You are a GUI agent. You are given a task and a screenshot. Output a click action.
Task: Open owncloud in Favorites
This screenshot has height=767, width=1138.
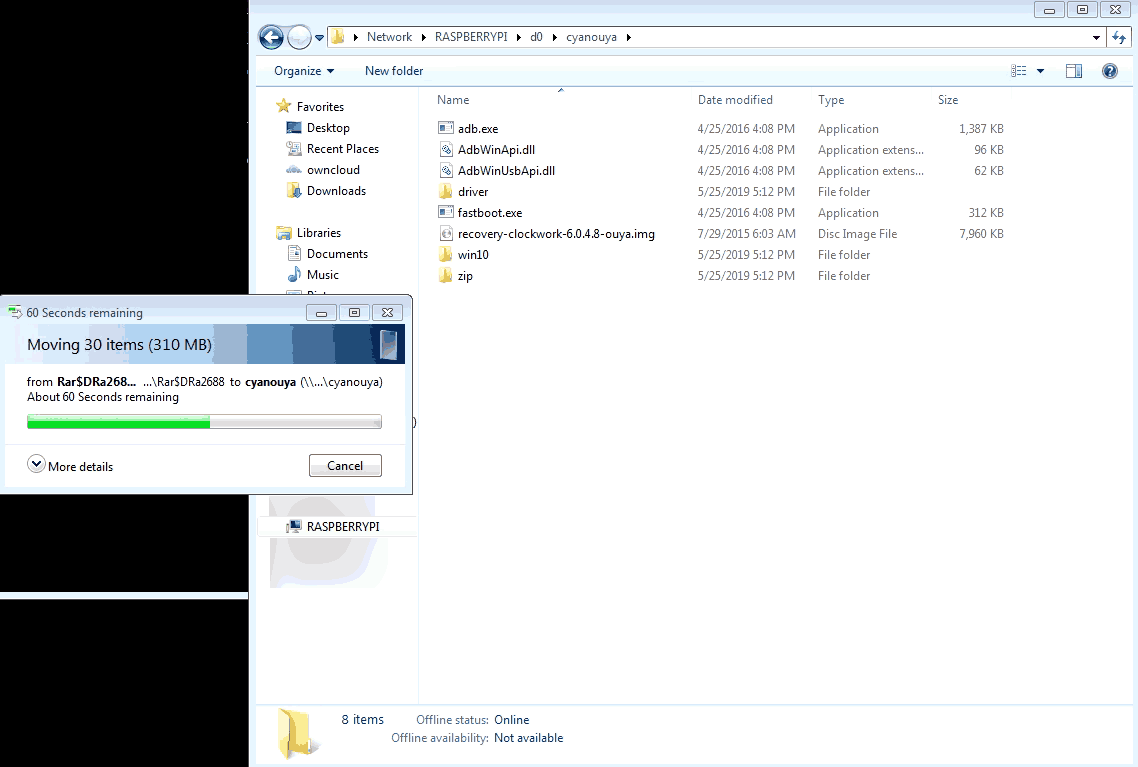tap(333, 170)
